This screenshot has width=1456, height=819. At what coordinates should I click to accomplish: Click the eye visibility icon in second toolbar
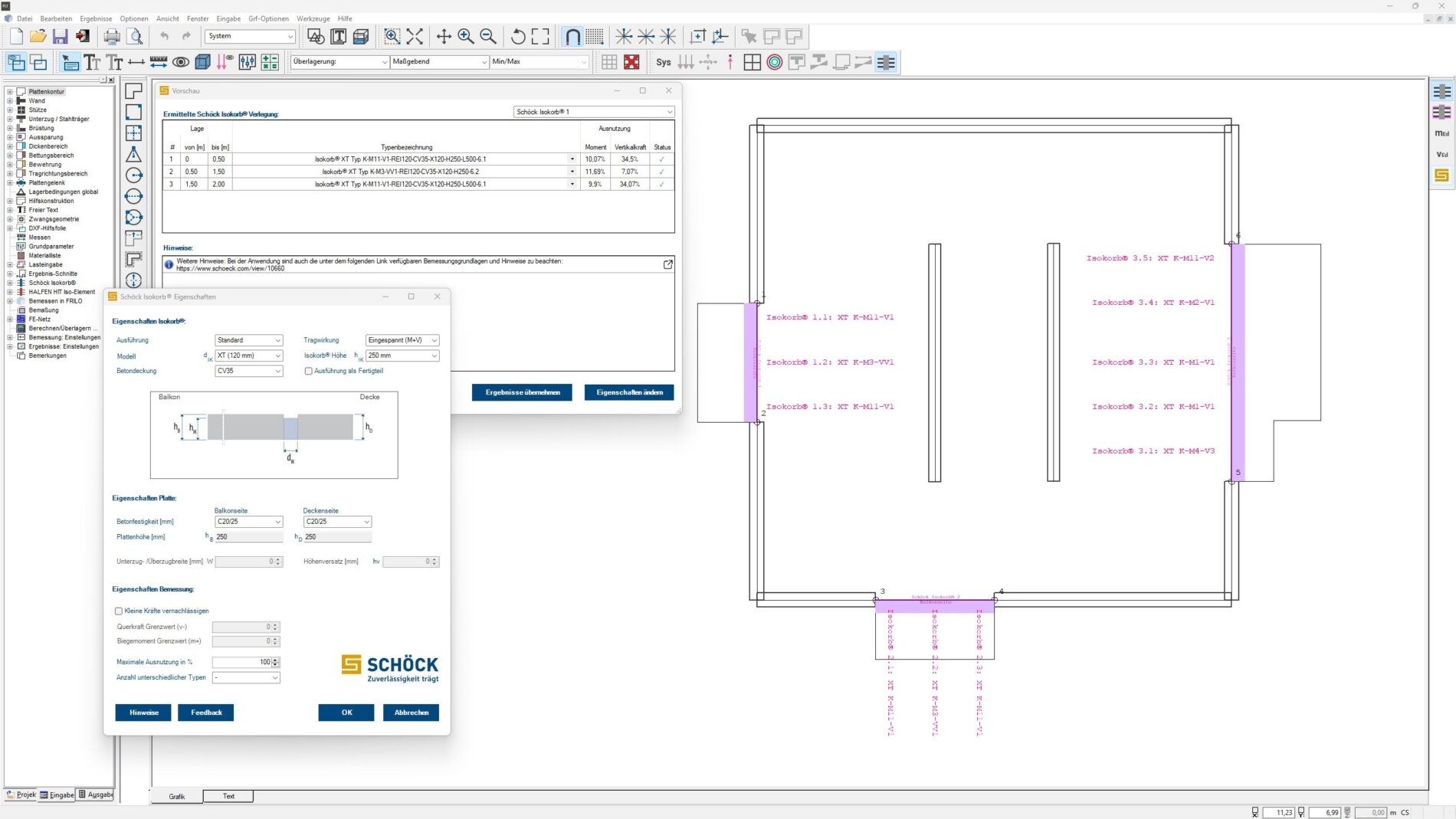pyautogui.click(x=181, y=62)
